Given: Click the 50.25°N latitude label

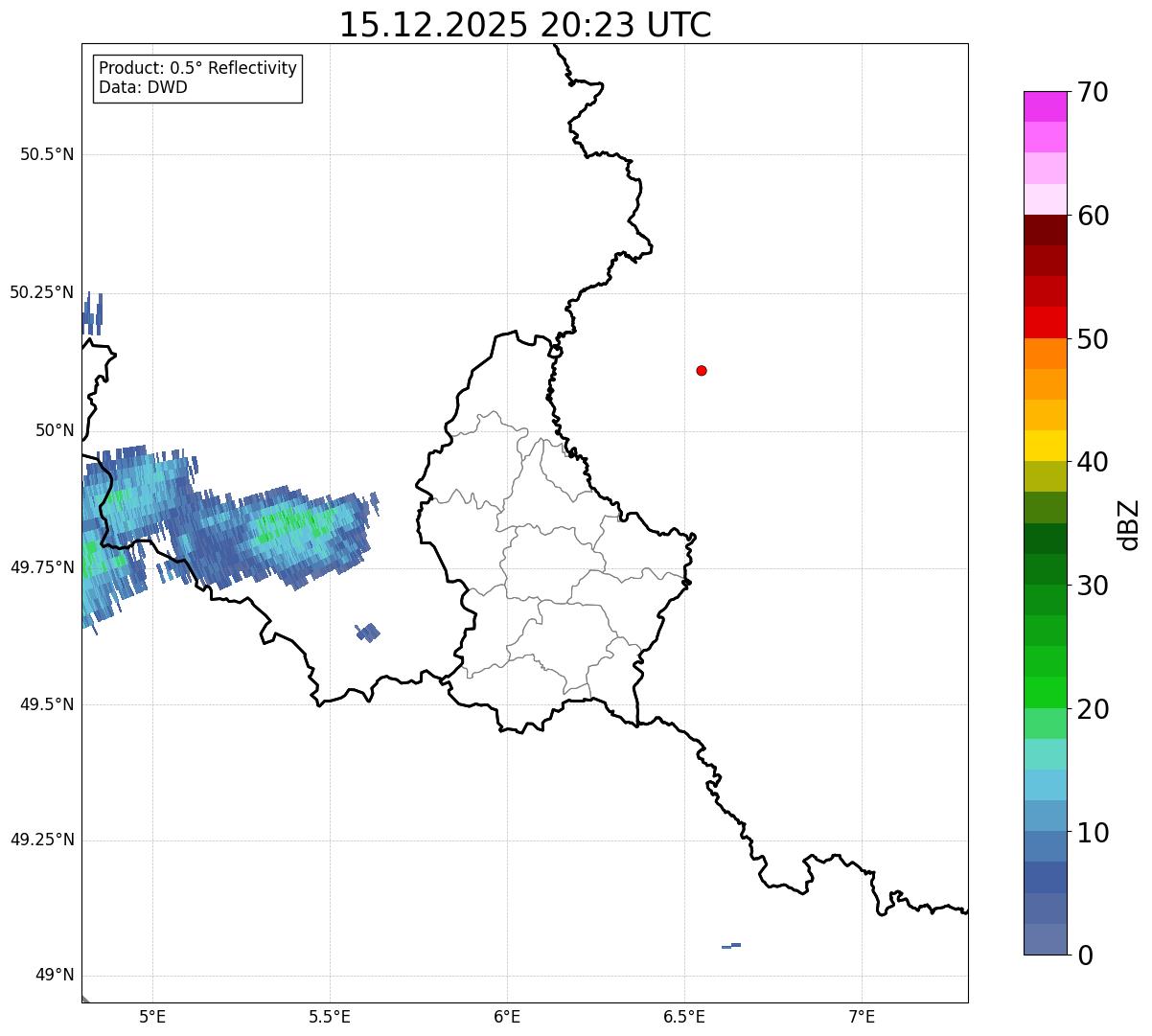Looking at the screenshot, I should pos(42,292).
